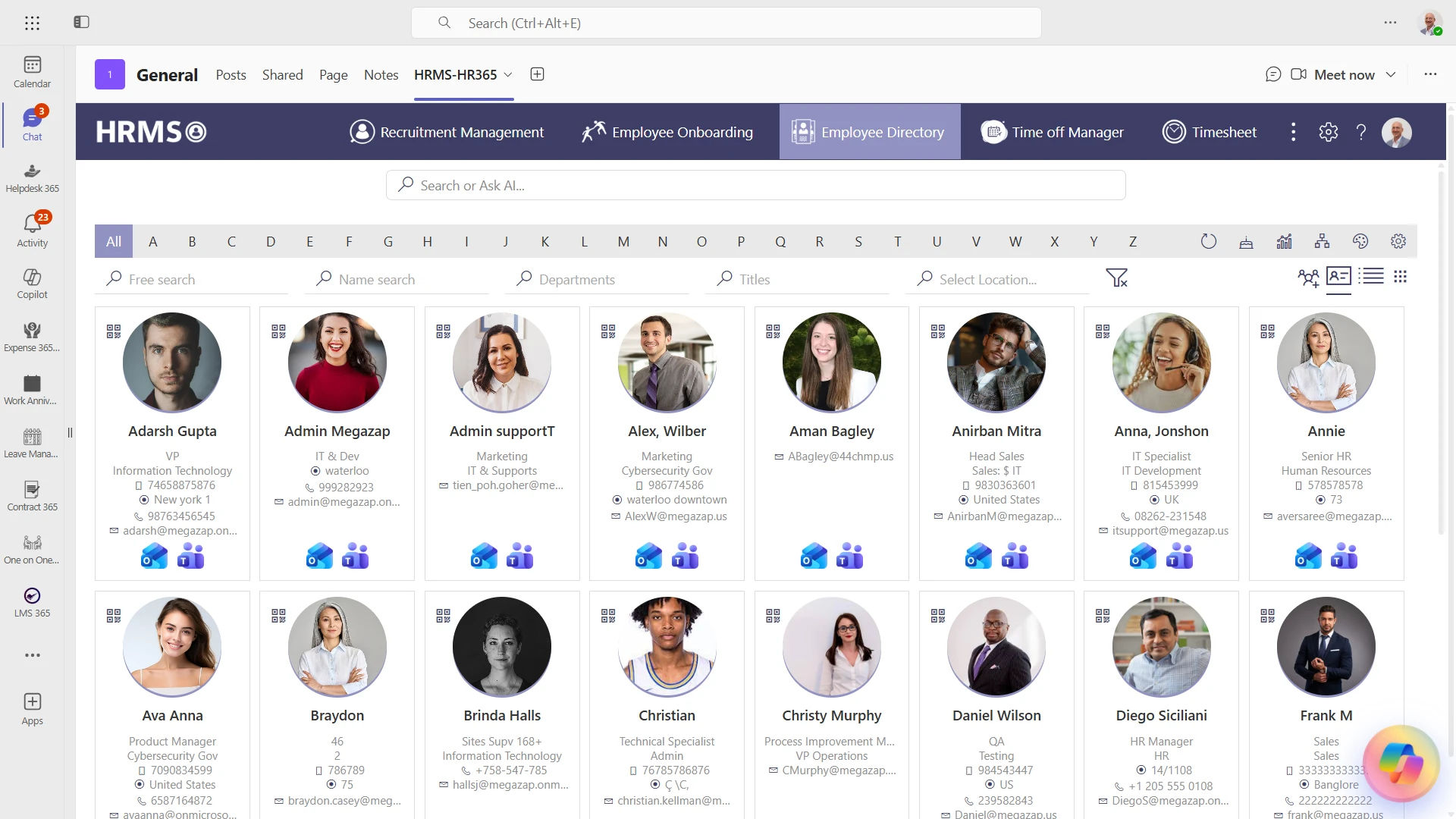Open HRMS help question mark
The width and height of the screenshot is (1456, 819).
coord(1362,132)
